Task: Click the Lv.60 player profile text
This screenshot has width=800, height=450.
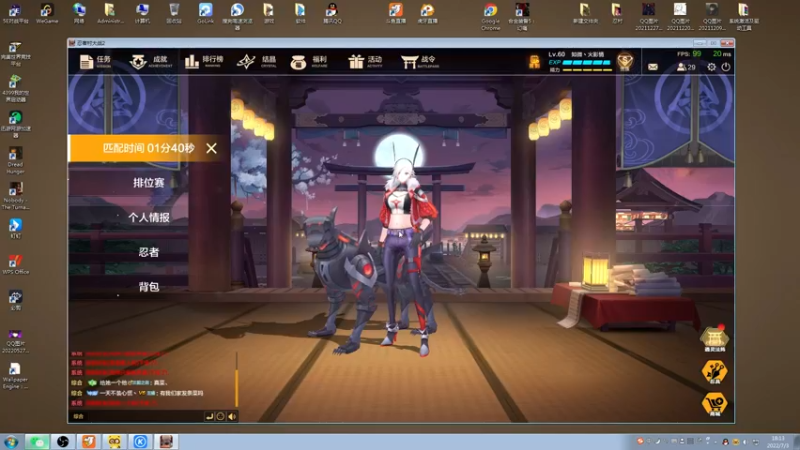Action: click(557, 54)
